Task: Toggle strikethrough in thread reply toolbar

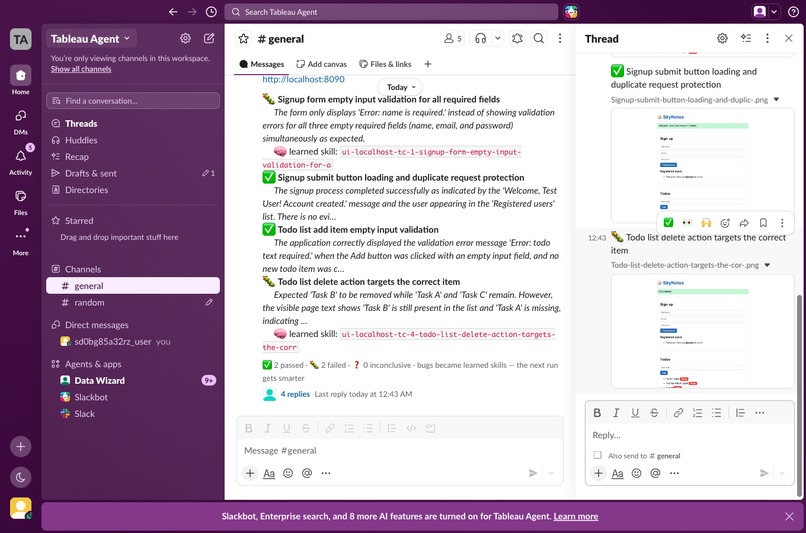Action: [654, 413]
